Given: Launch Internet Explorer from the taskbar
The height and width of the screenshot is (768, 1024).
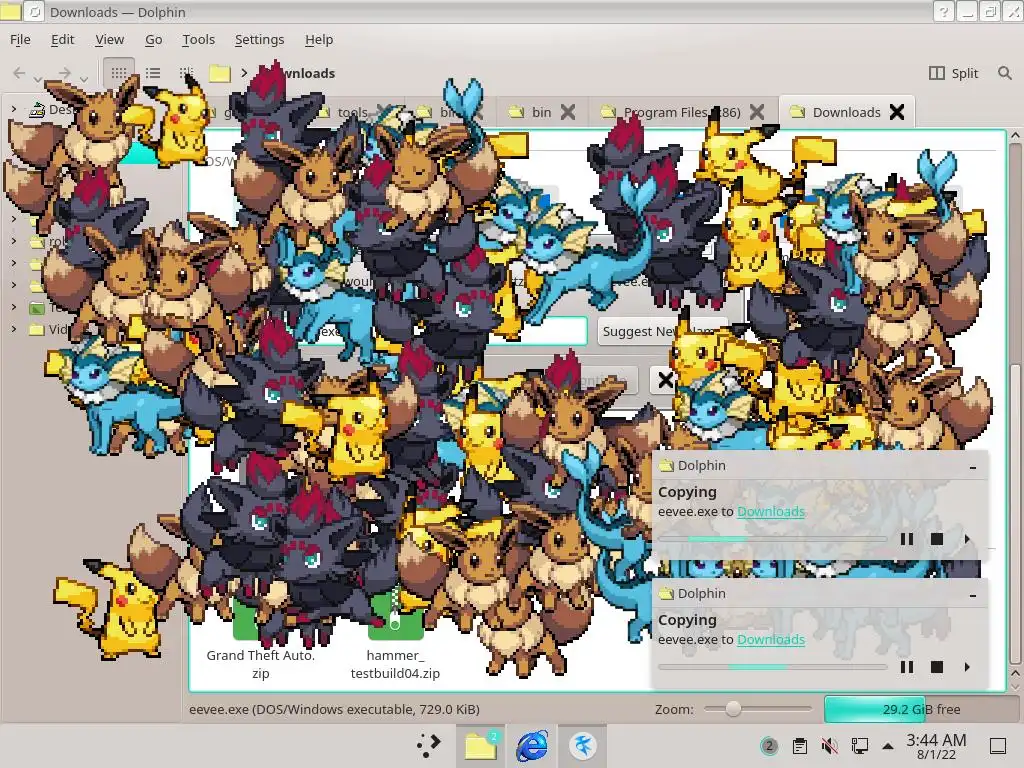Looking at the screenshot, I should (532, 745).
